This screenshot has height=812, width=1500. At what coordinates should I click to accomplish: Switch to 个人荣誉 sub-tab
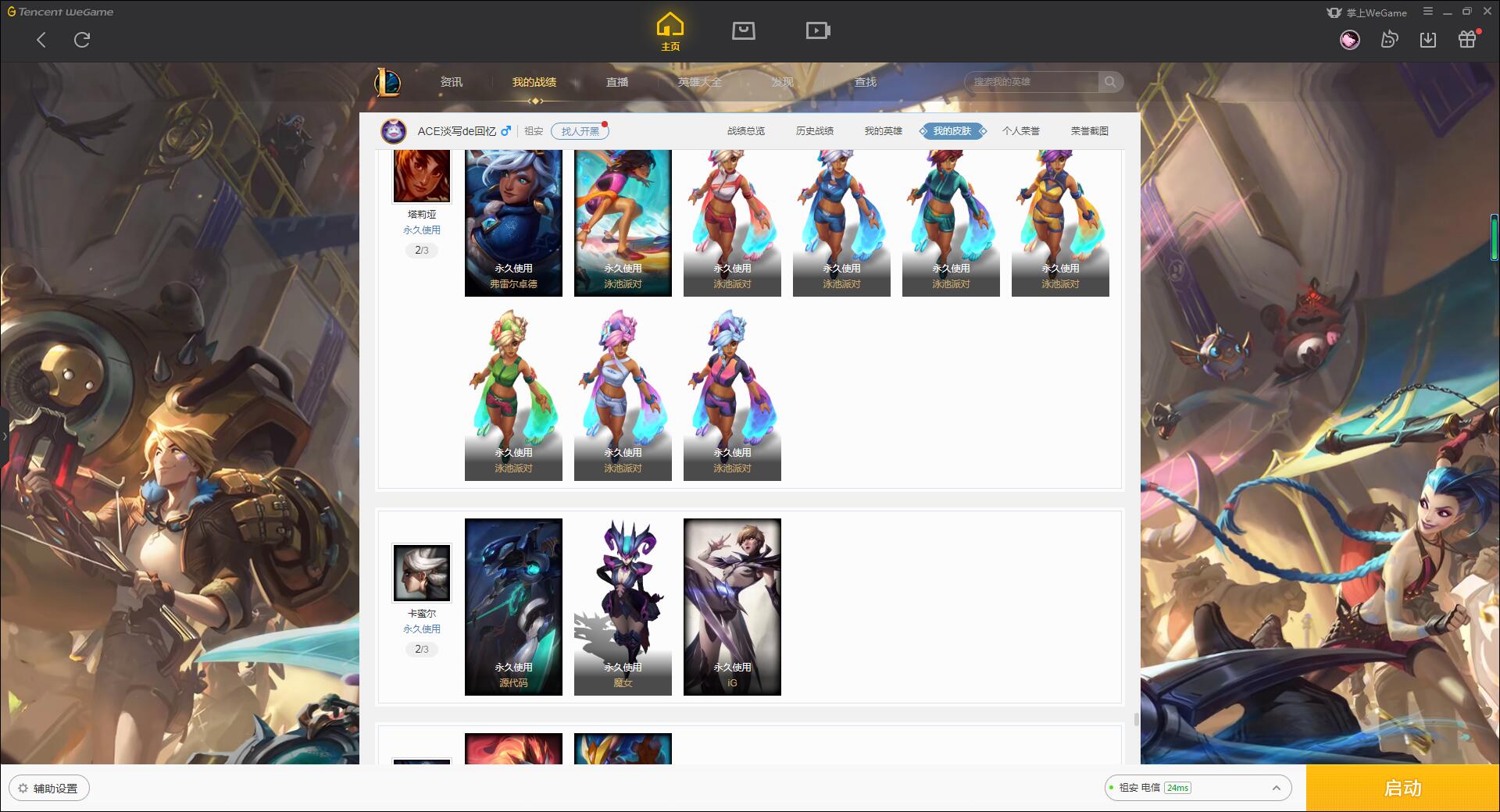1021,131
